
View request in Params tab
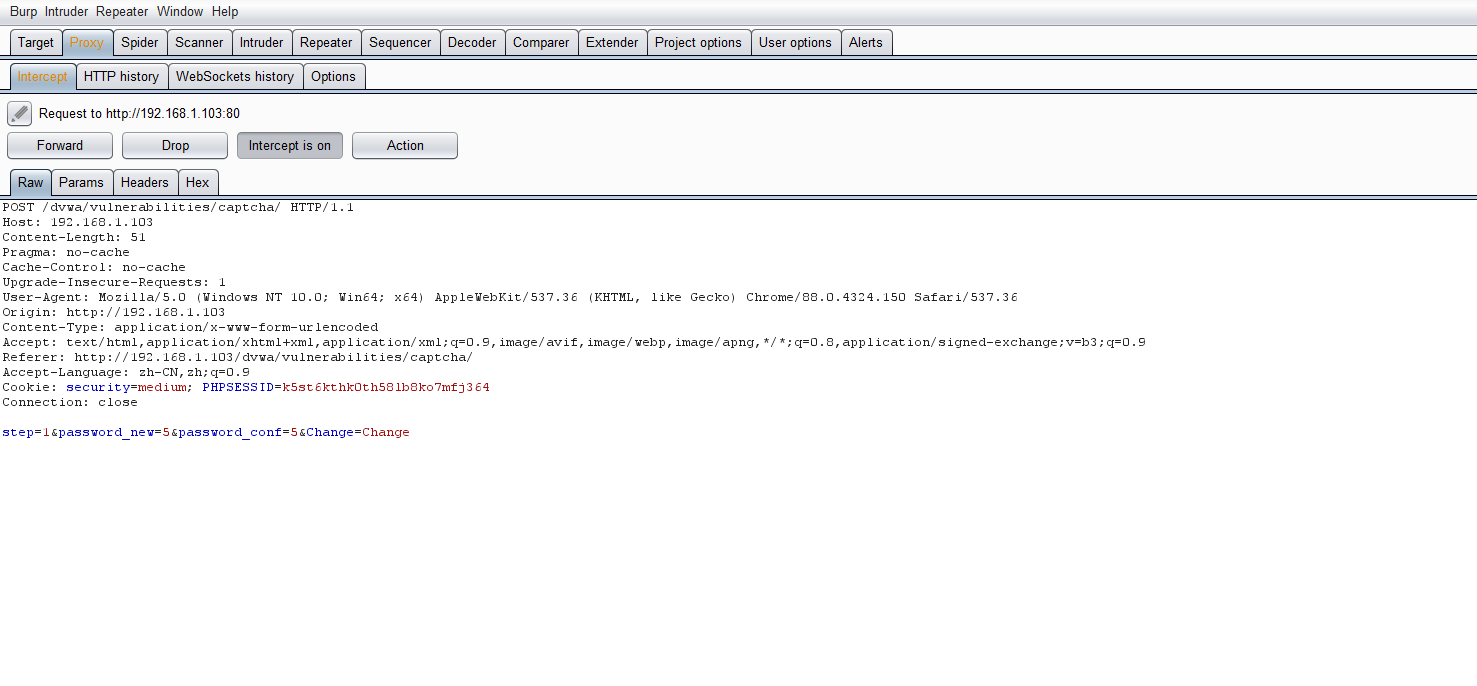[x=81, y=182]
